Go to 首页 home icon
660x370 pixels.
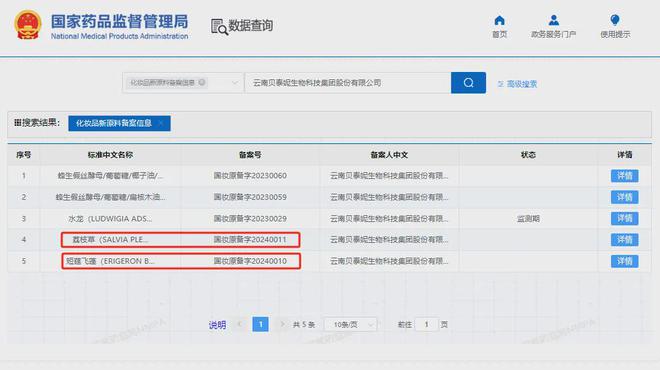(499, 21)
